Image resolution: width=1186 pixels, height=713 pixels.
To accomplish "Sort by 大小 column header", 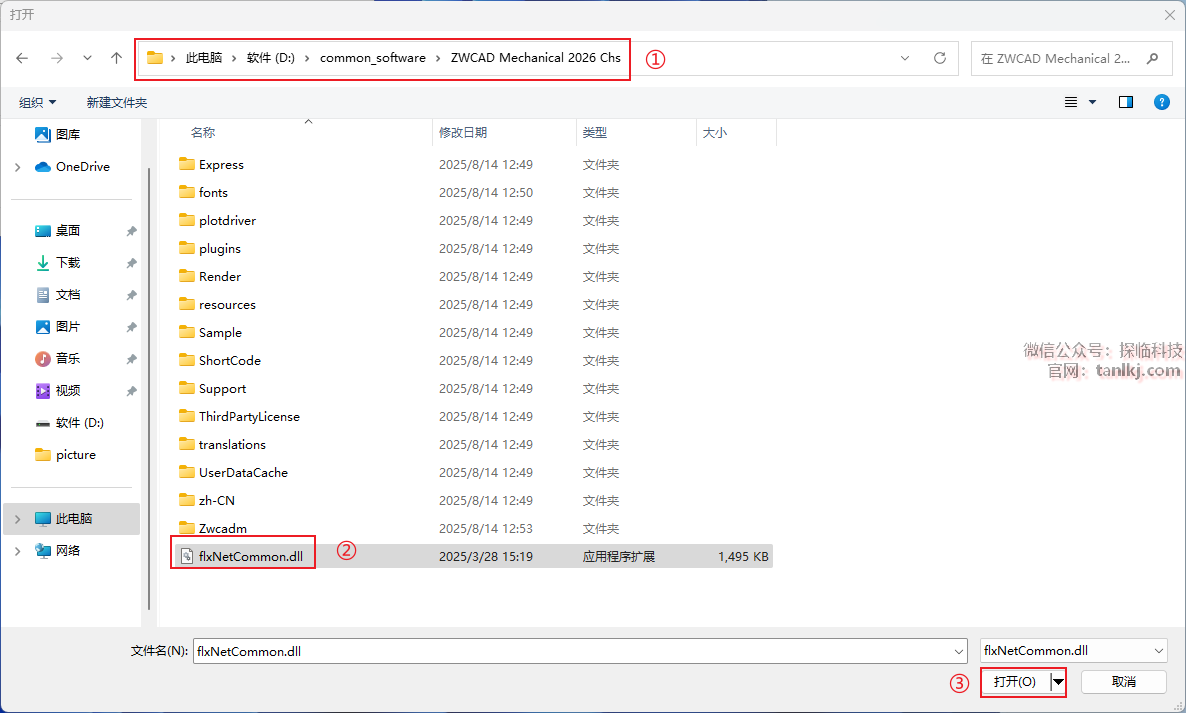I will [715, 132].
